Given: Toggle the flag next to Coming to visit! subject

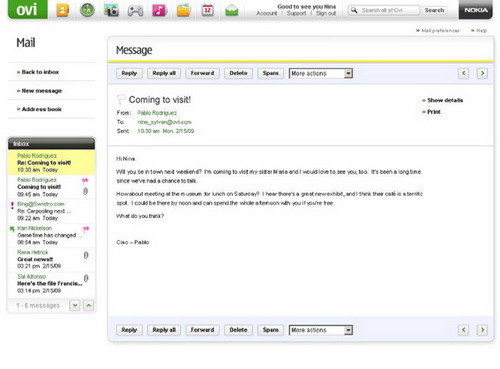Looking at the screenshot, I should click(x=121, y=99).
